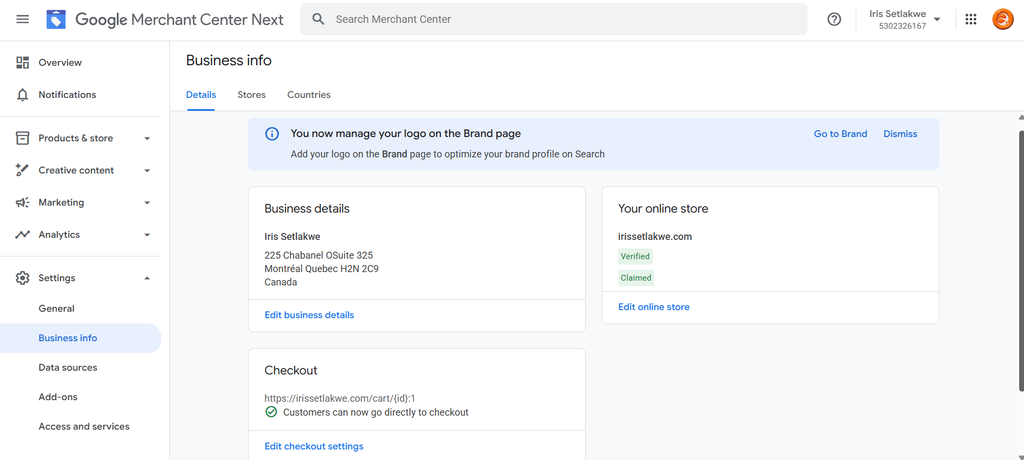Screen dimensions: 1024x460
Task: Click the Go to Brand link
Action: (x=840, y=134)
